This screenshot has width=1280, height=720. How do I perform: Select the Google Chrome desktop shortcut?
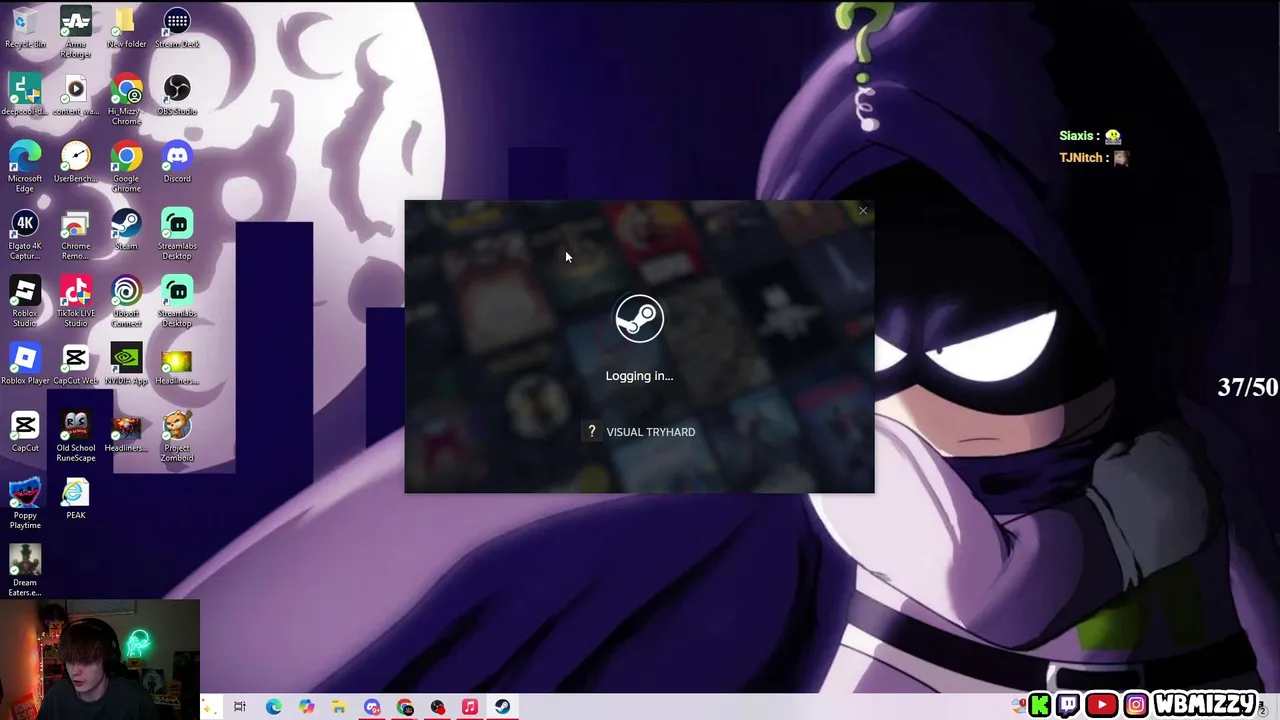[126, 166]
